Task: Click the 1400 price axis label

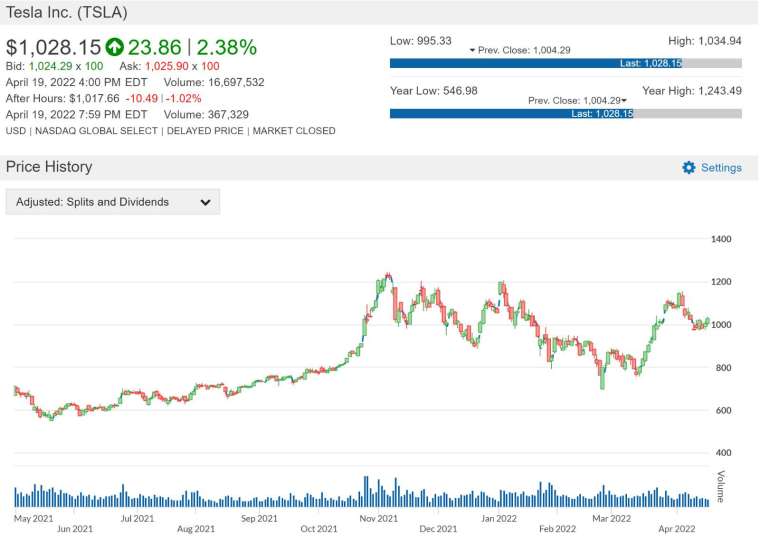Action: 721,239
